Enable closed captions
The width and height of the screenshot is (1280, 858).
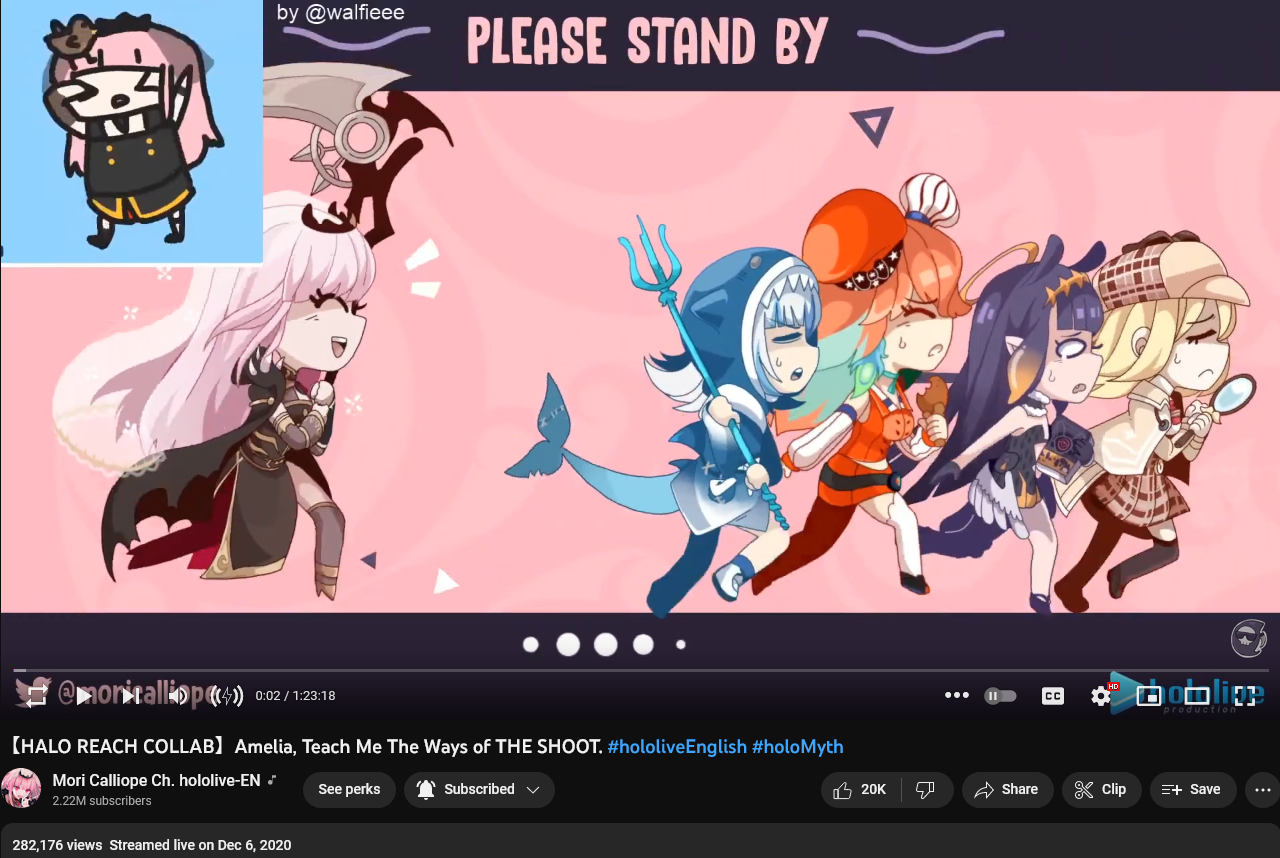click(1053, 696)
